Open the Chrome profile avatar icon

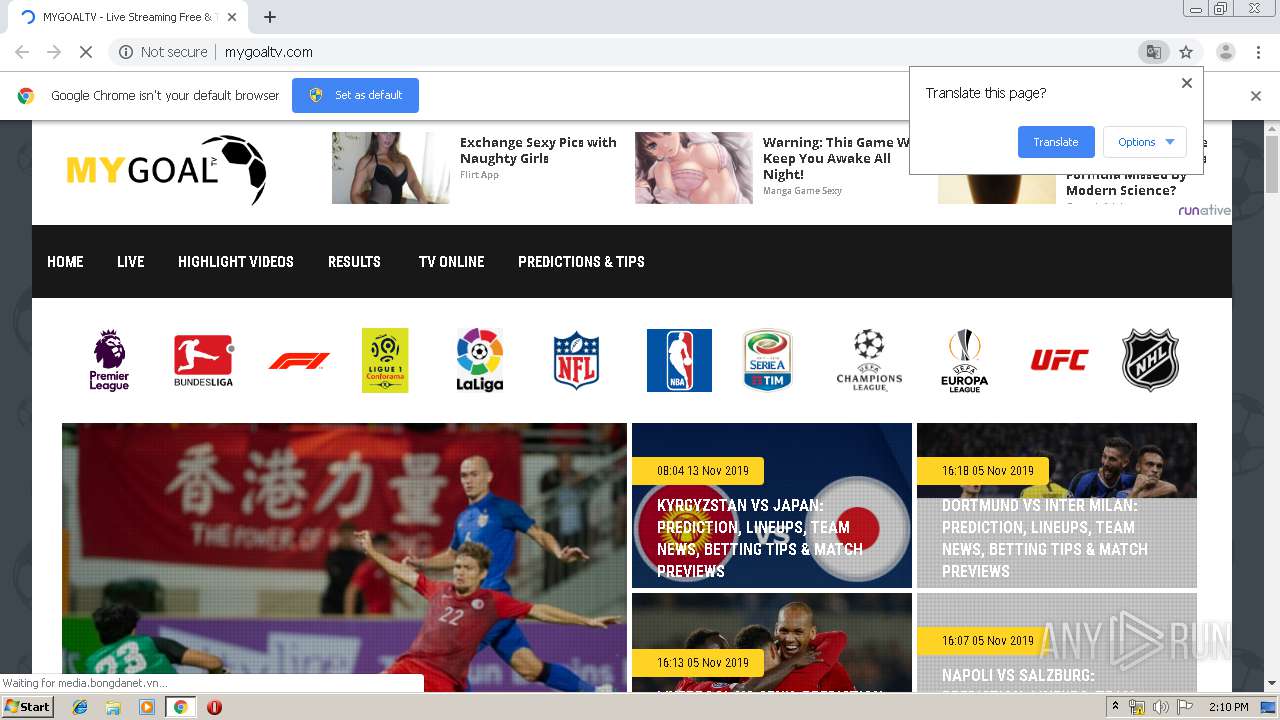[x=1226, y=52]
